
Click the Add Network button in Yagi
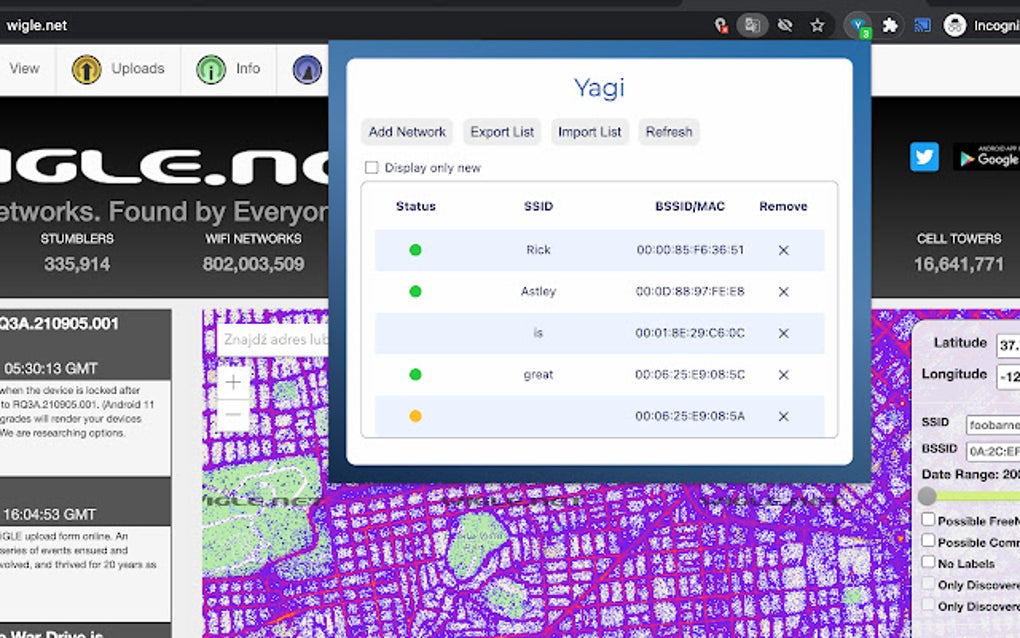coord(406,132)
